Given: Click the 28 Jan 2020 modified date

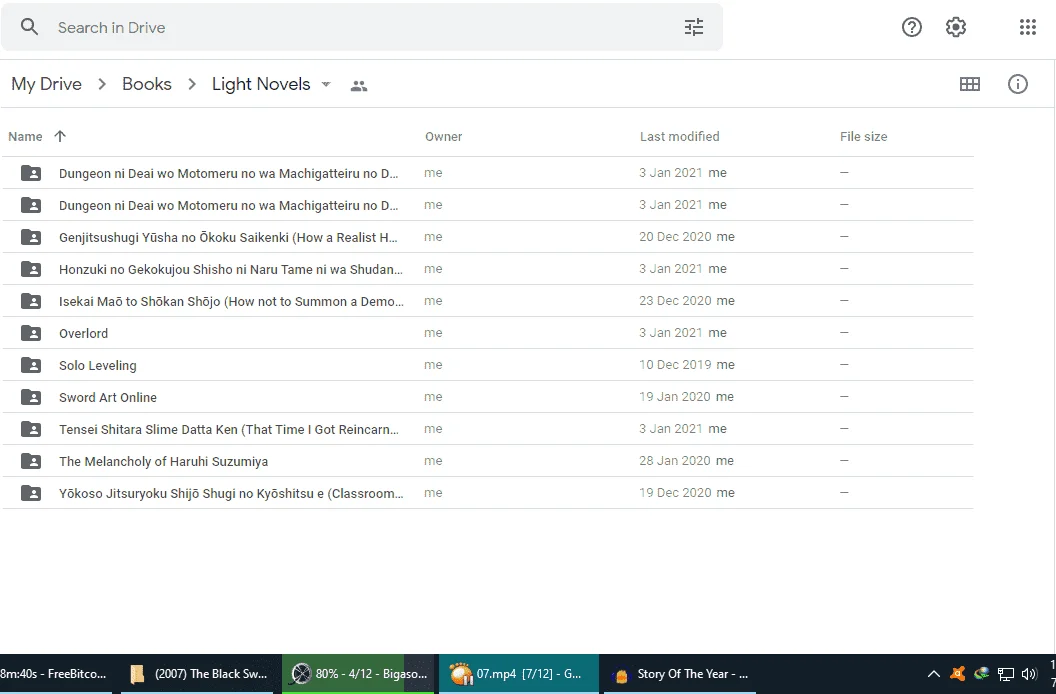Looking at the screenshot, I should click(675, 461).
